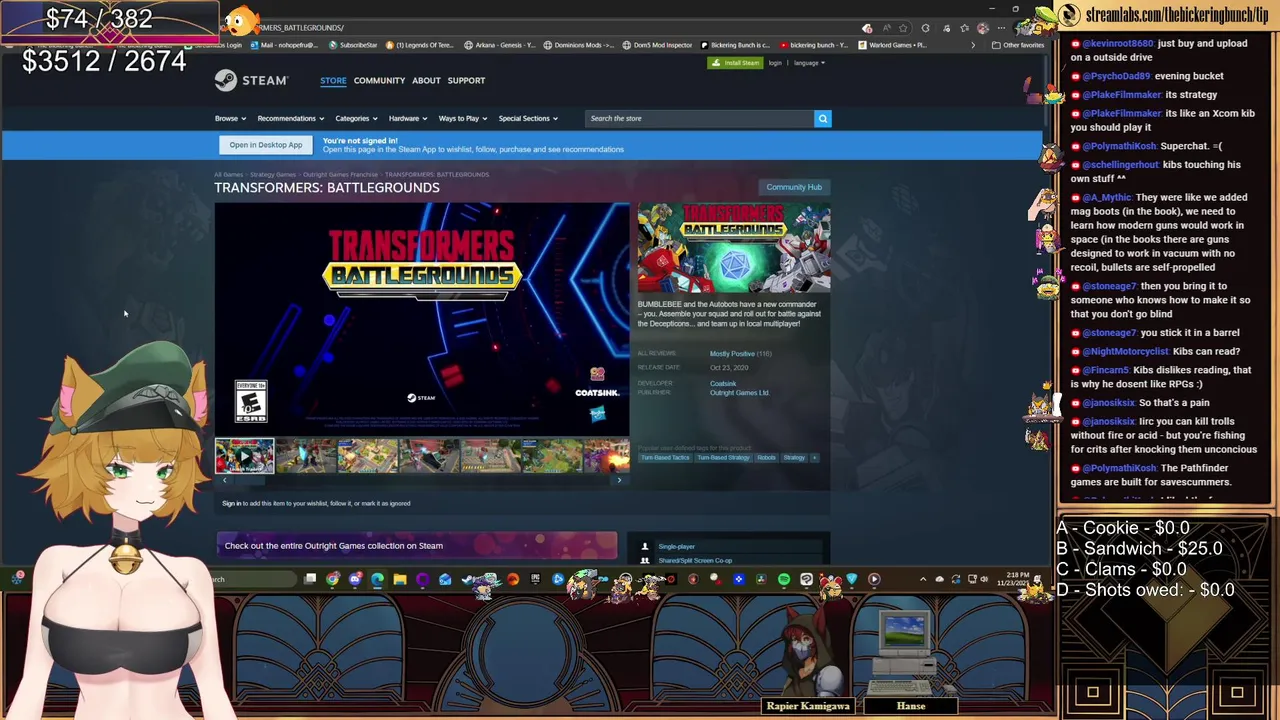This screenshot has width=1280, height=720.
Task: Click the store search magnifier button
Action: [823, 119]
